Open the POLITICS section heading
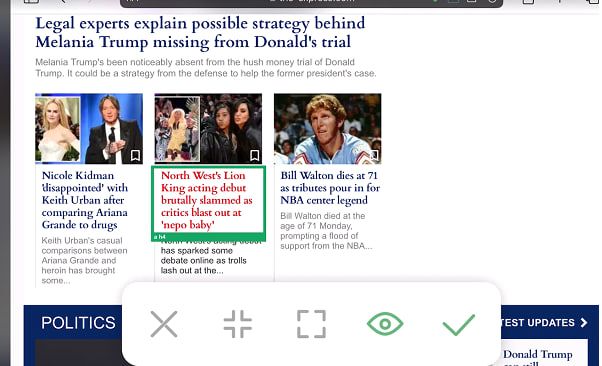This screenshot has height=366, width=602. [x=78, y=323]
